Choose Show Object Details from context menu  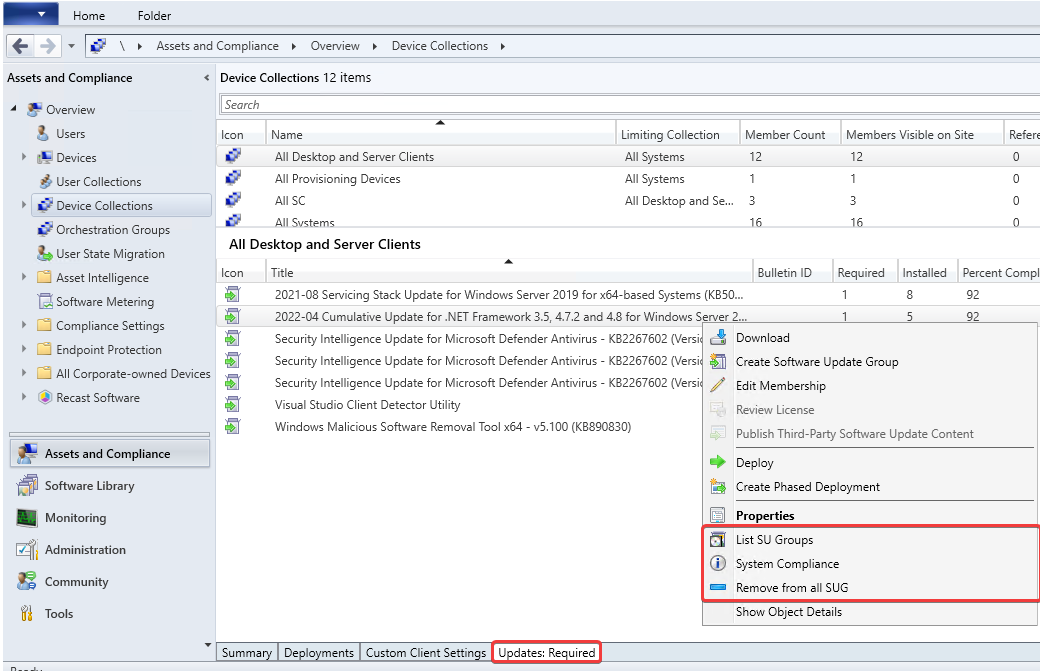click(x=870, y=611)
